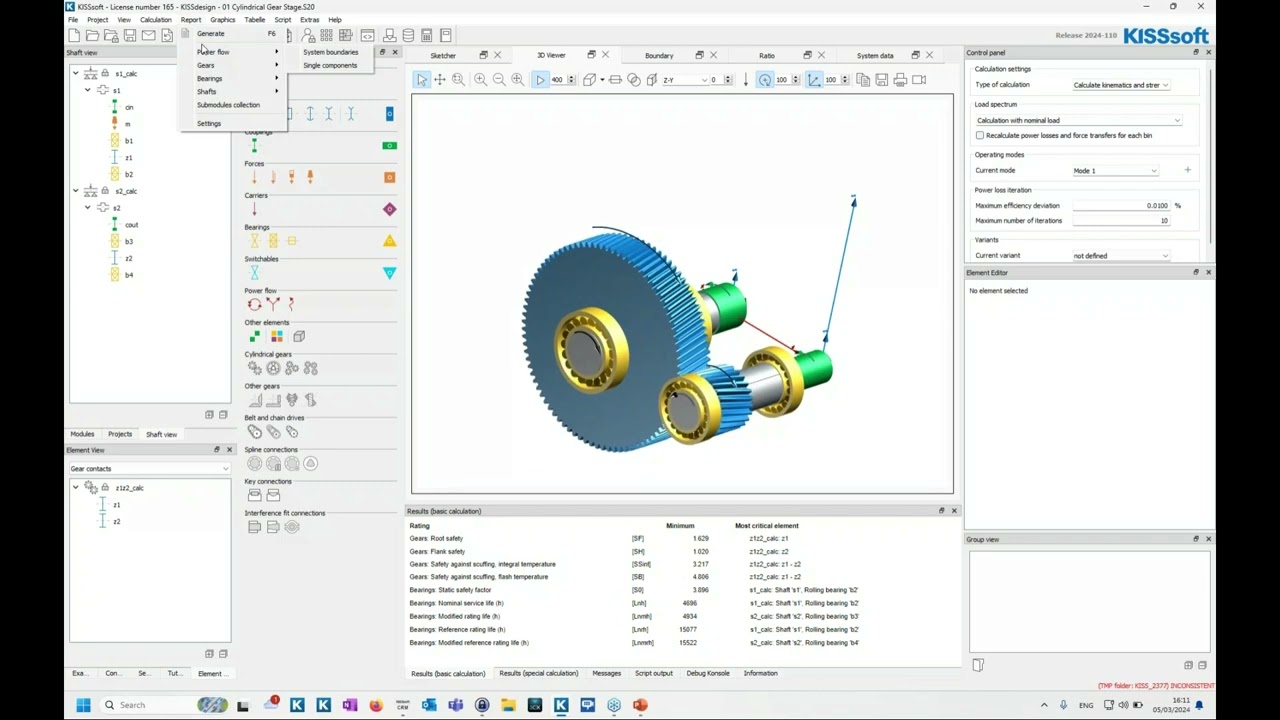Open the Calculation menu

point(155,20)
